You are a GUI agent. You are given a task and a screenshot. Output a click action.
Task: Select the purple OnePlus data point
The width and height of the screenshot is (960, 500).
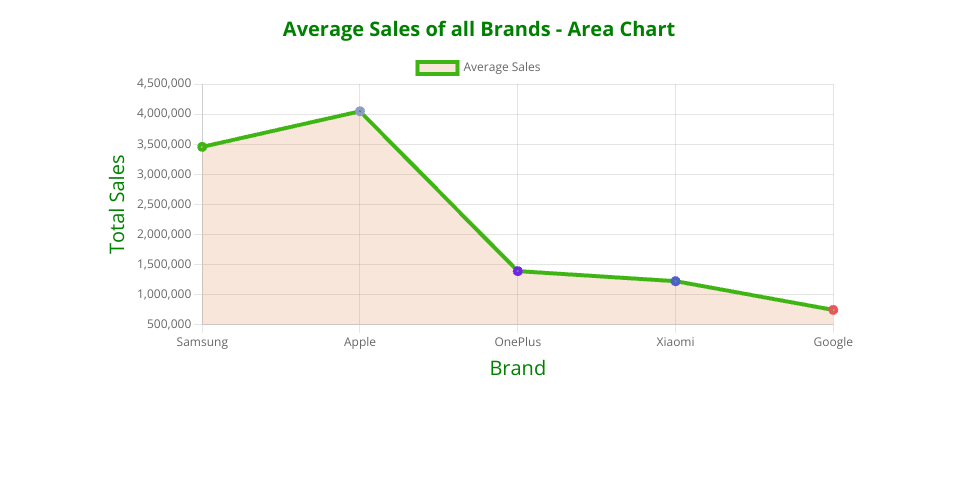click(x=517, y=271)
